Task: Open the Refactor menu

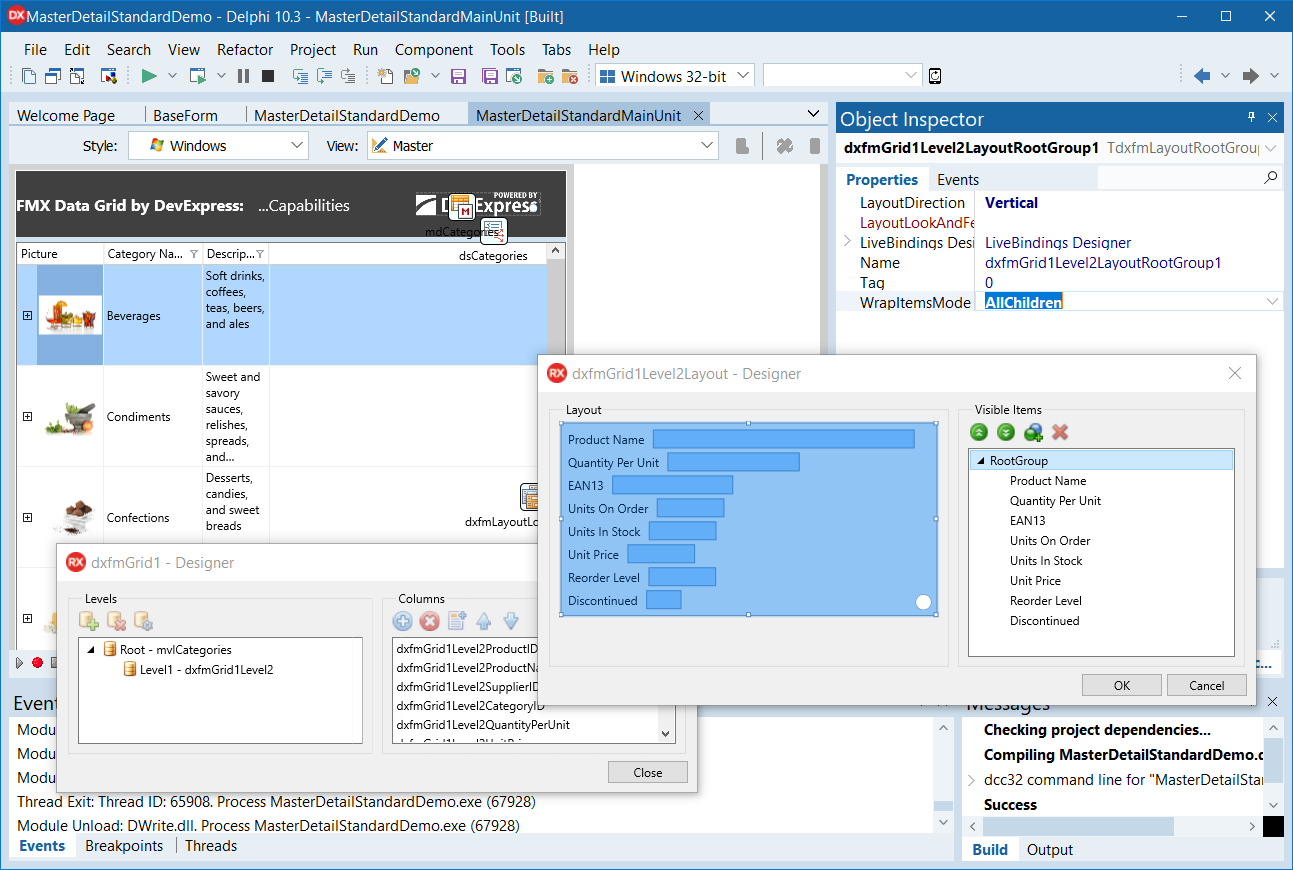Action: coord(245,50)
